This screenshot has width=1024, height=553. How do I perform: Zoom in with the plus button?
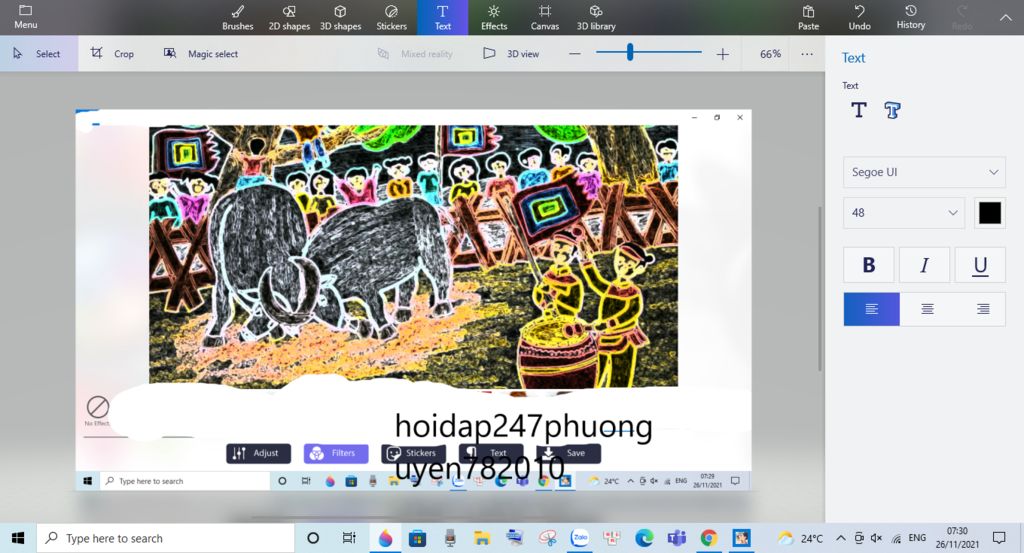(x=722, y=54)
